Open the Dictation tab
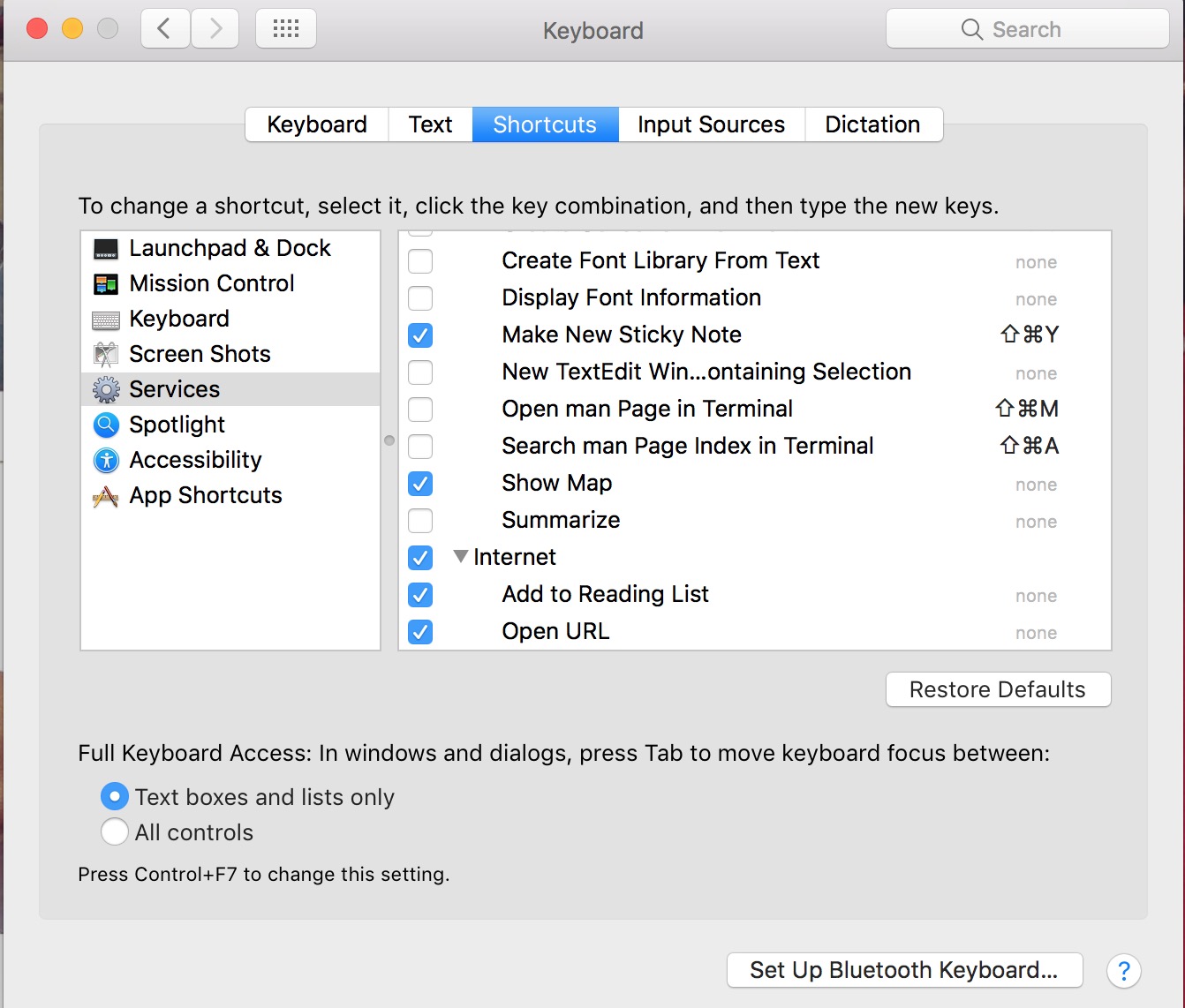This screenshot has width=1185, height=1008. tap(872, 124)
